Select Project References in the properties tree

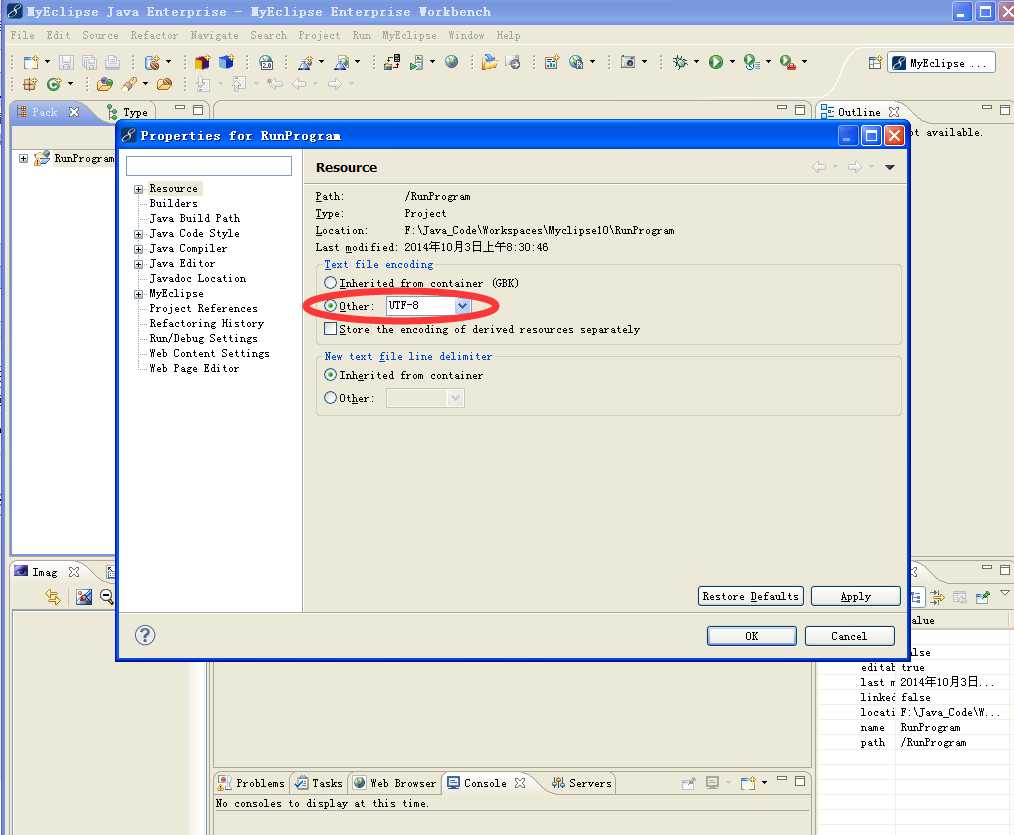(203, 308)
